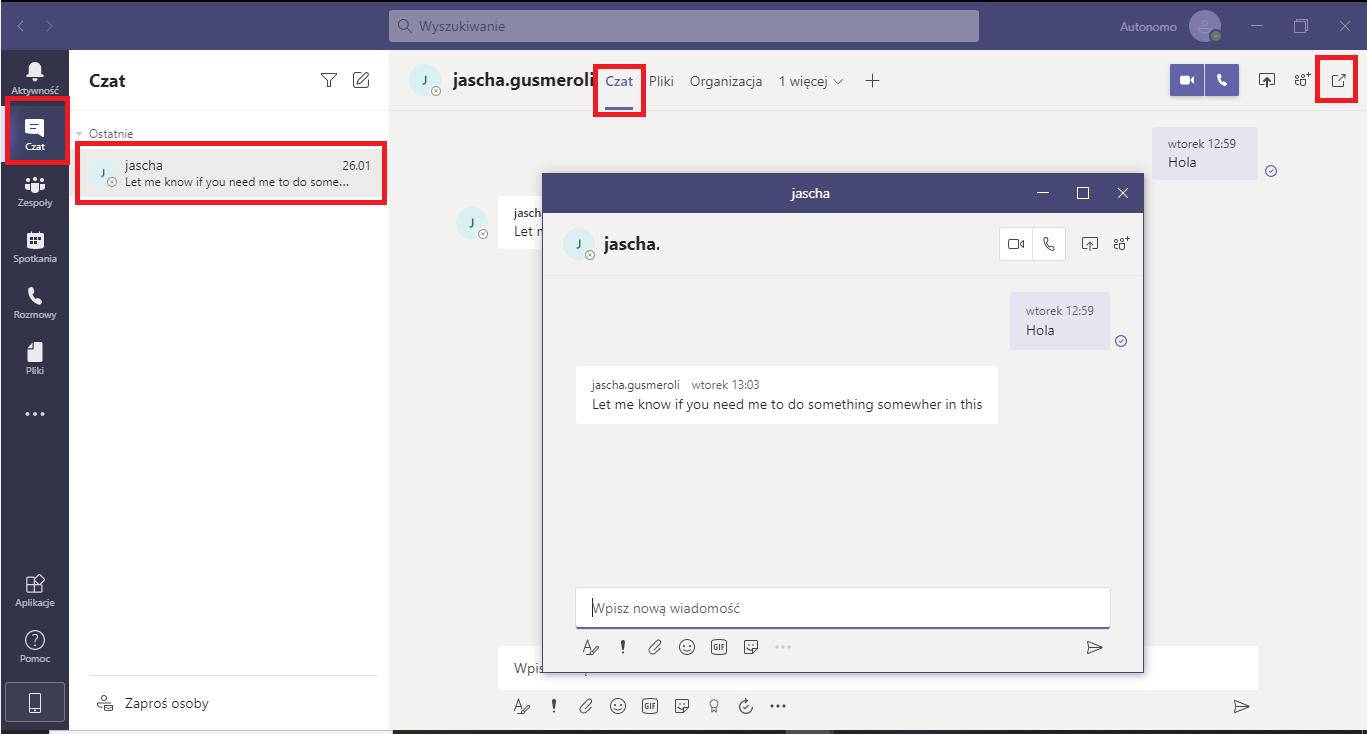Send message from popup window

[1094, 648]
